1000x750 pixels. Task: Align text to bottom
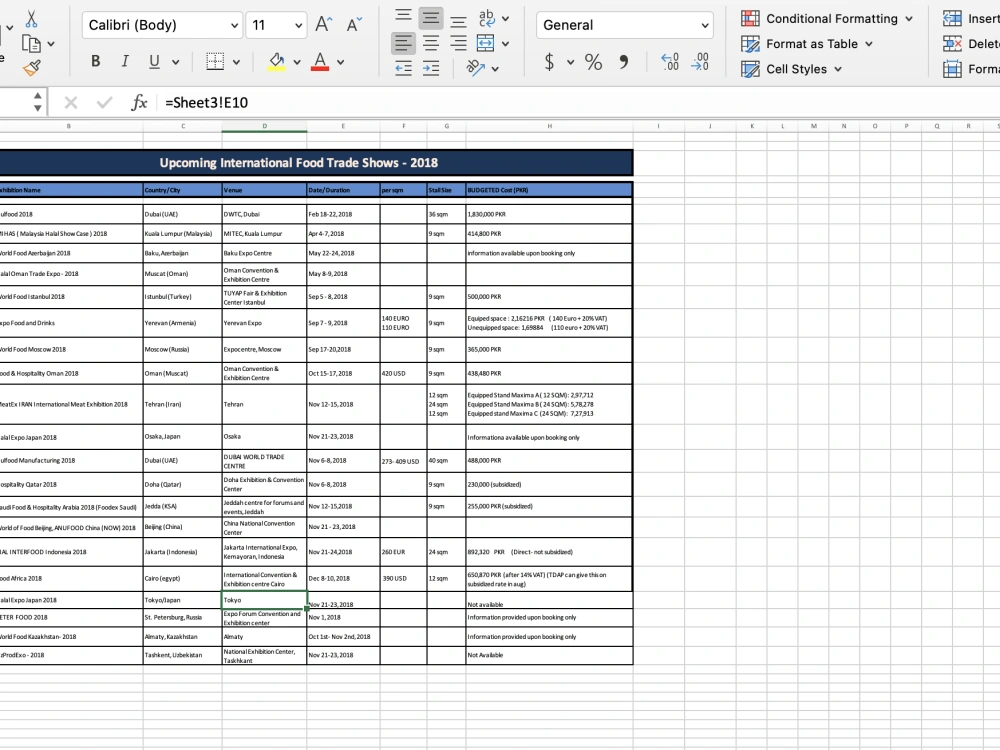(458, 22)
